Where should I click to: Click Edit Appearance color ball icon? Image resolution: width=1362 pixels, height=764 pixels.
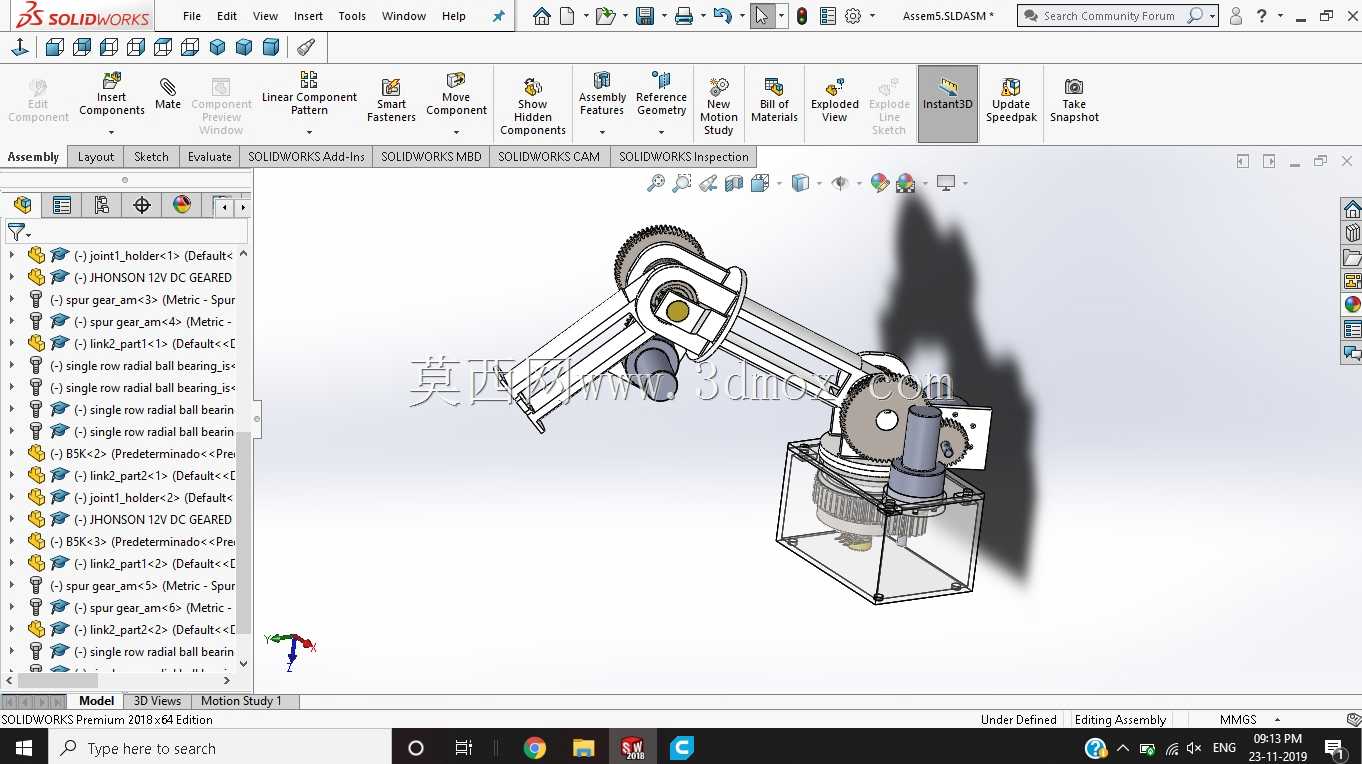[x=880, y=183]
